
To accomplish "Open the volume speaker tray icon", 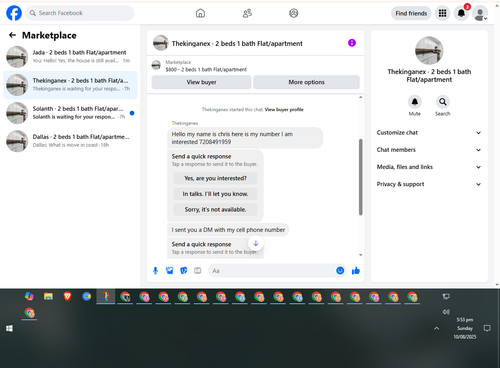I will pos(446,312).
